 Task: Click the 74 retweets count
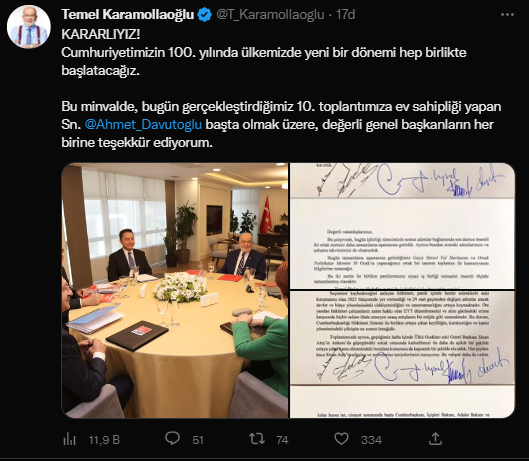(282, 440)
